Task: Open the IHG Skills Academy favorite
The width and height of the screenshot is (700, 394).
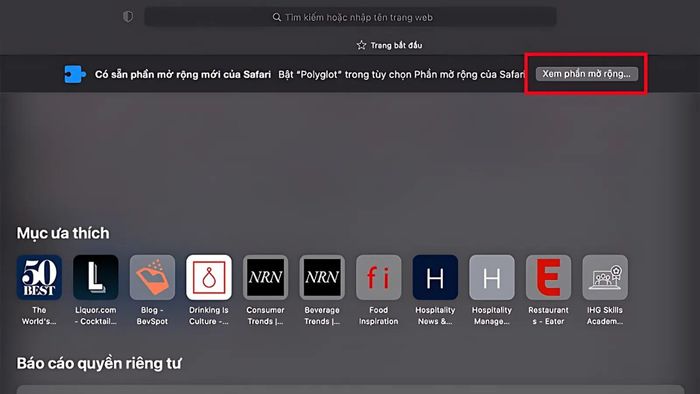Action: coord(605,277)
